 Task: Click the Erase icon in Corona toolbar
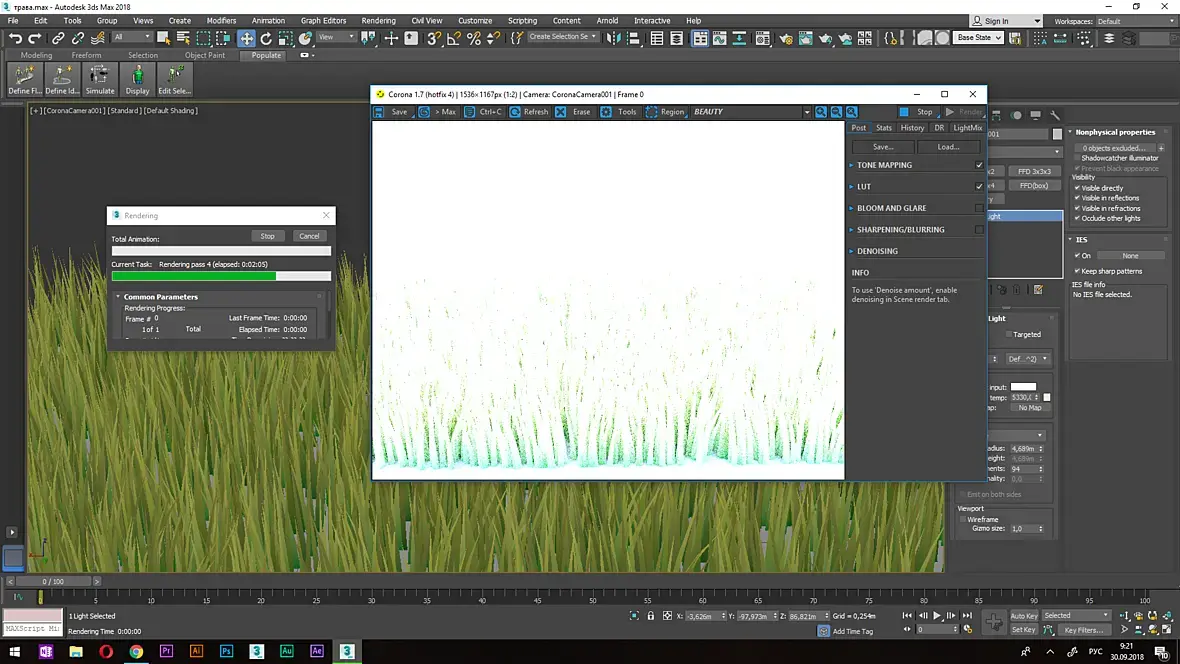561,112
